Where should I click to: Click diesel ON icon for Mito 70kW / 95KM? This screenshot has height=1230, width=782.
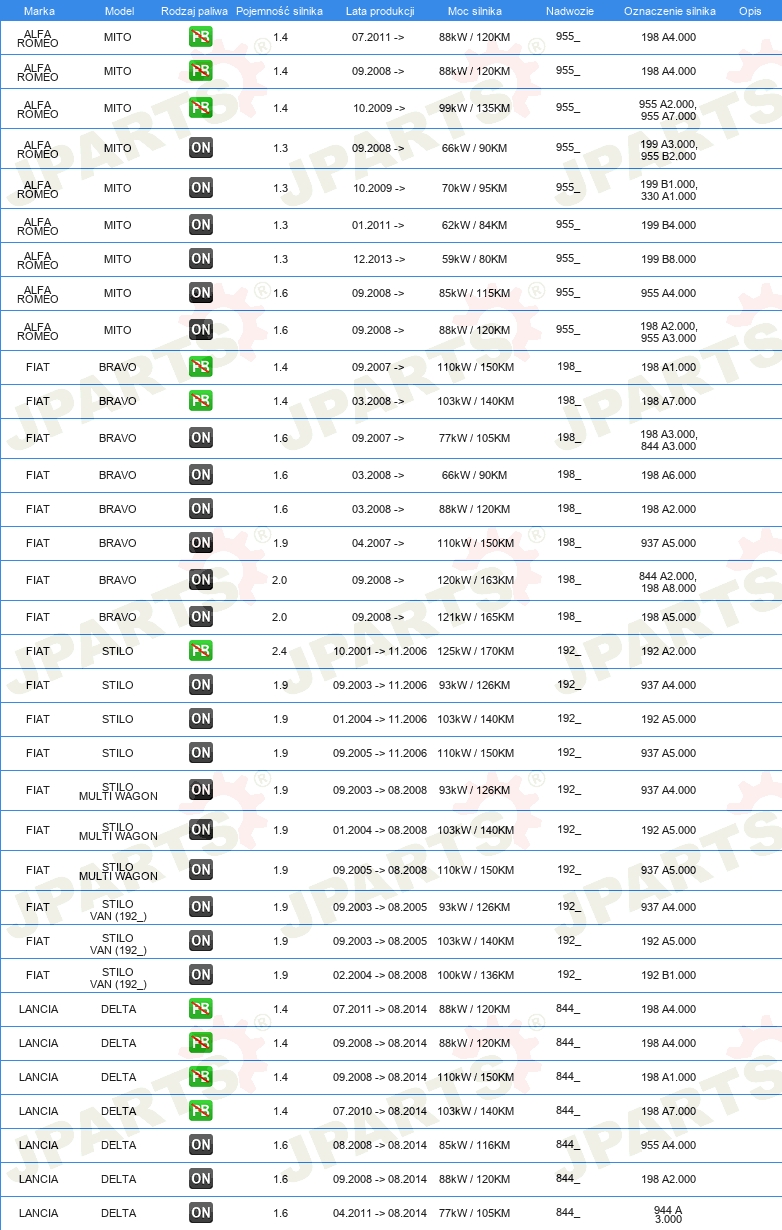[201, 188]
